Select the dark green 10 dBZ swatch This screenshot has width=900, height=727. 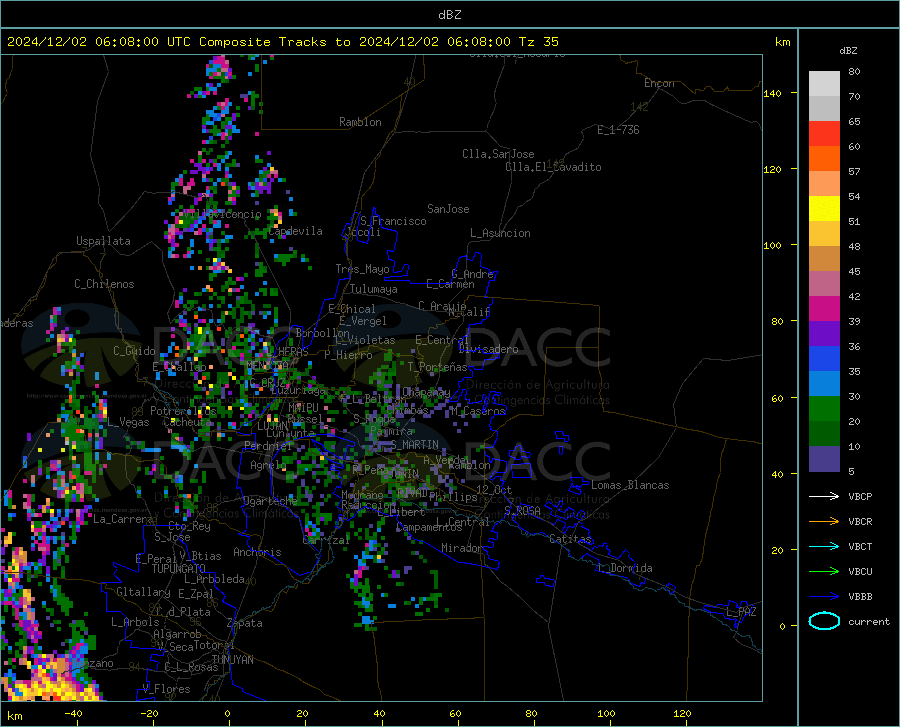pyautogui.click(x=824, y=434)
